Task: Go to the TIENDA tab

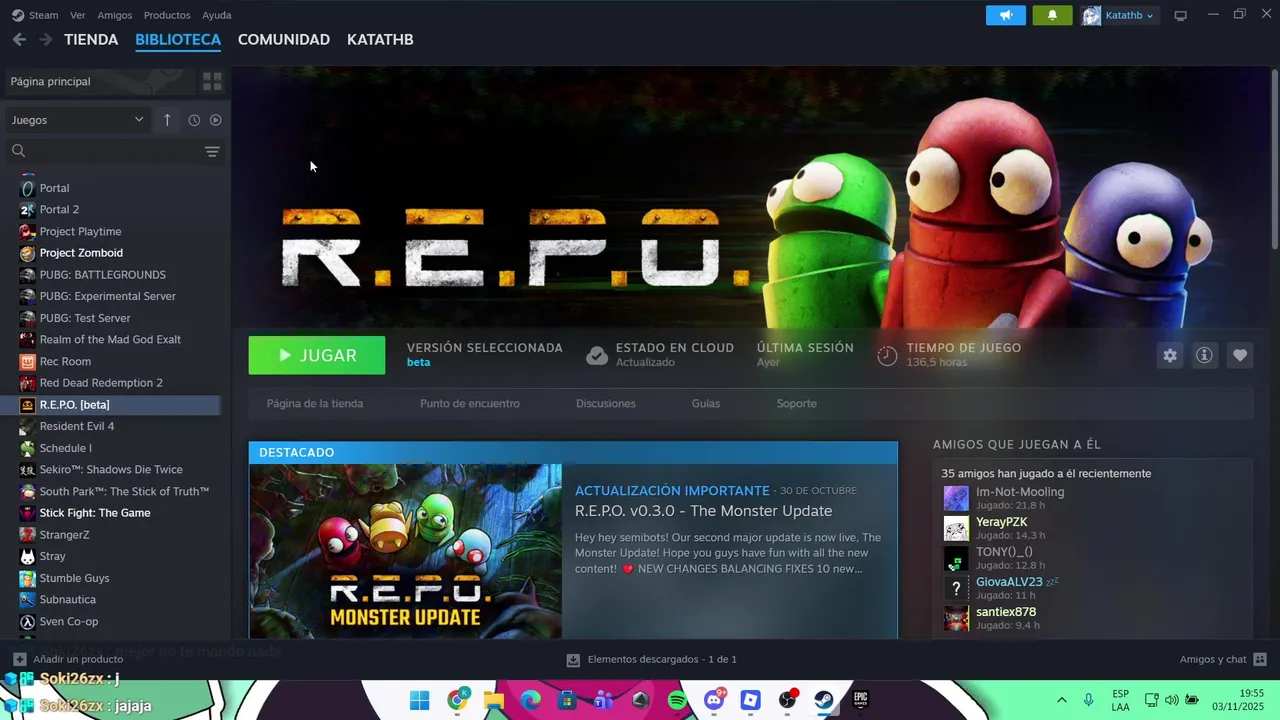Action: (91, 39)
